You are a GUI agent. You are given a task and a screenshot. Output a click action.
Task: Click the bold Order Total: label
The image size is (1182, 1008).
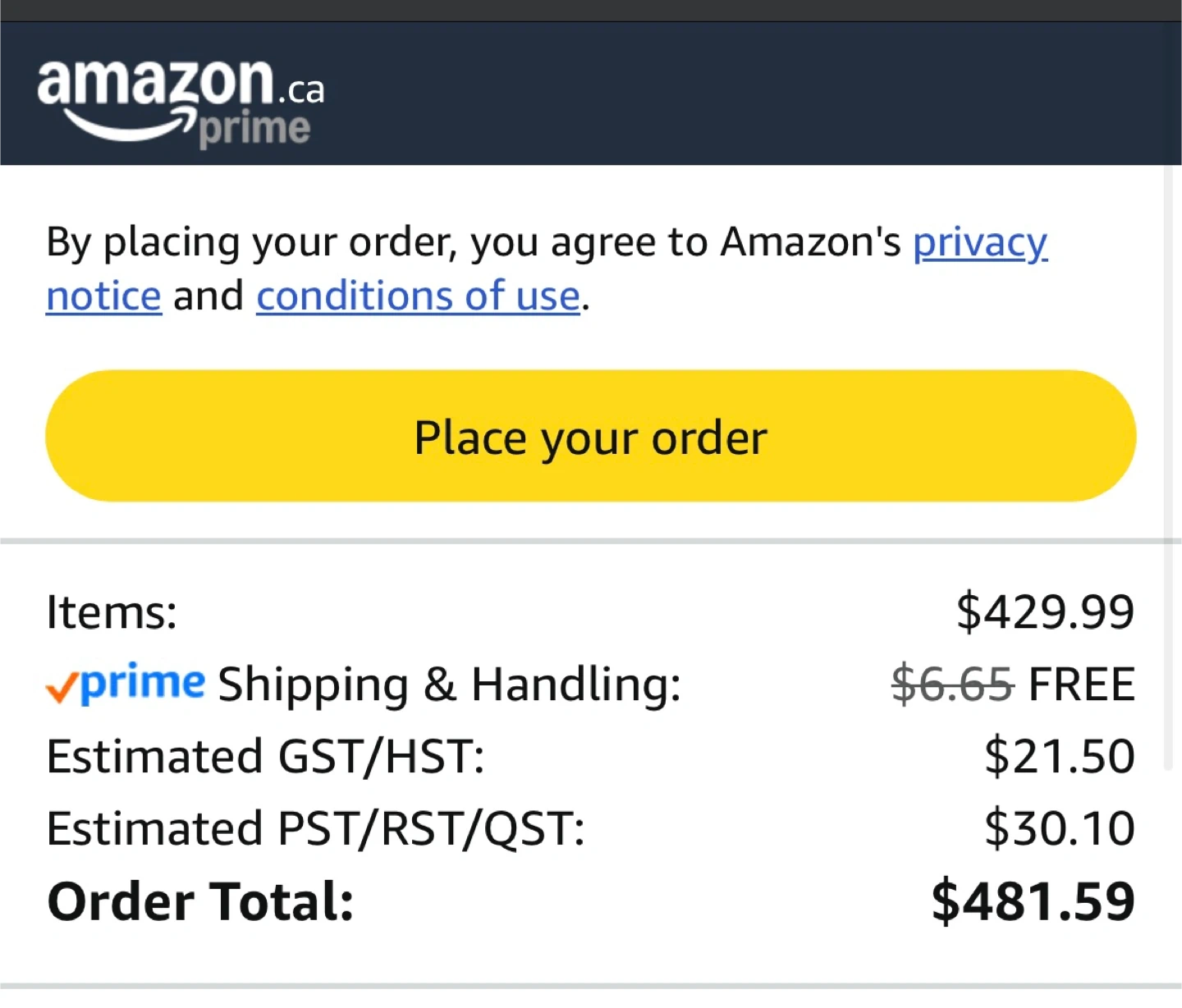coord(200,901)
